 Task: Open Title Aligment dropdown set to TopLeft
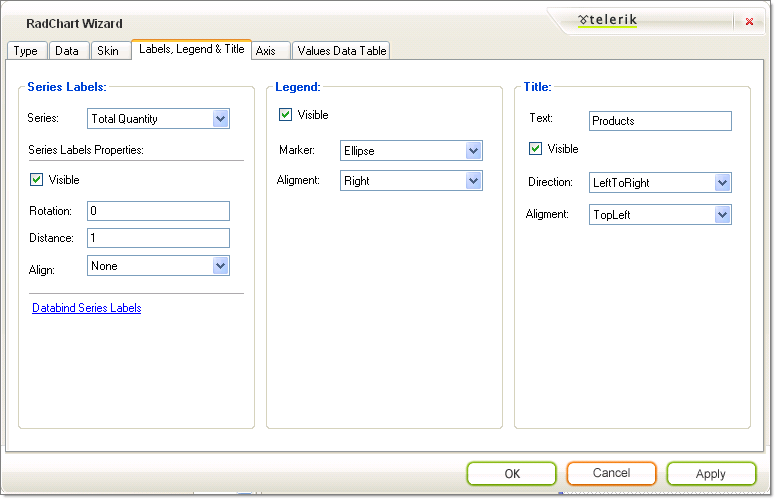(660, 215)
